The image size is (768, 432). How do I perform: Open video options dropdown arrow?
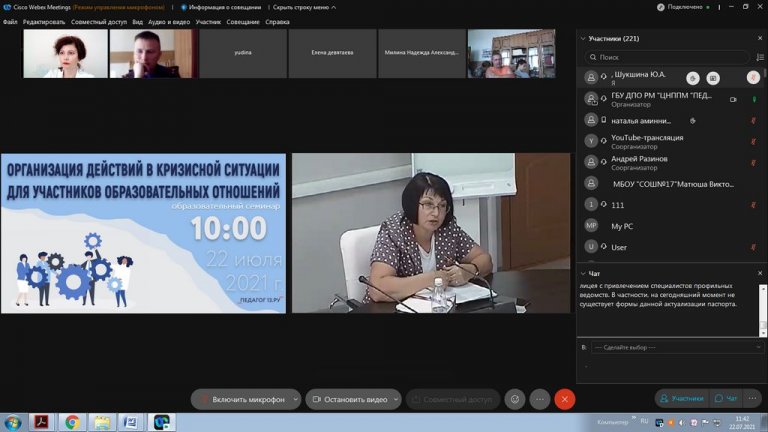pyautogui.click(x=396, y=399)
